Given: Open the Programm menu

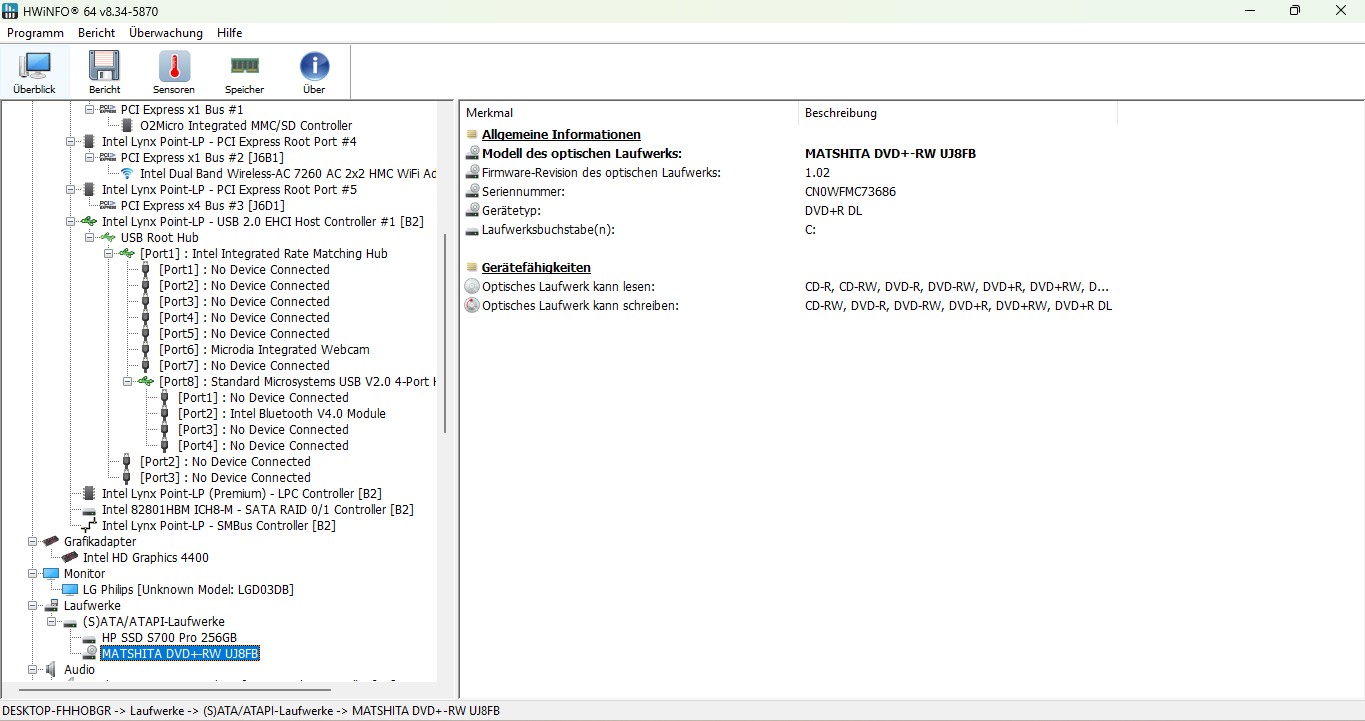Looking at the screenshot, I should tap(35, 33).
